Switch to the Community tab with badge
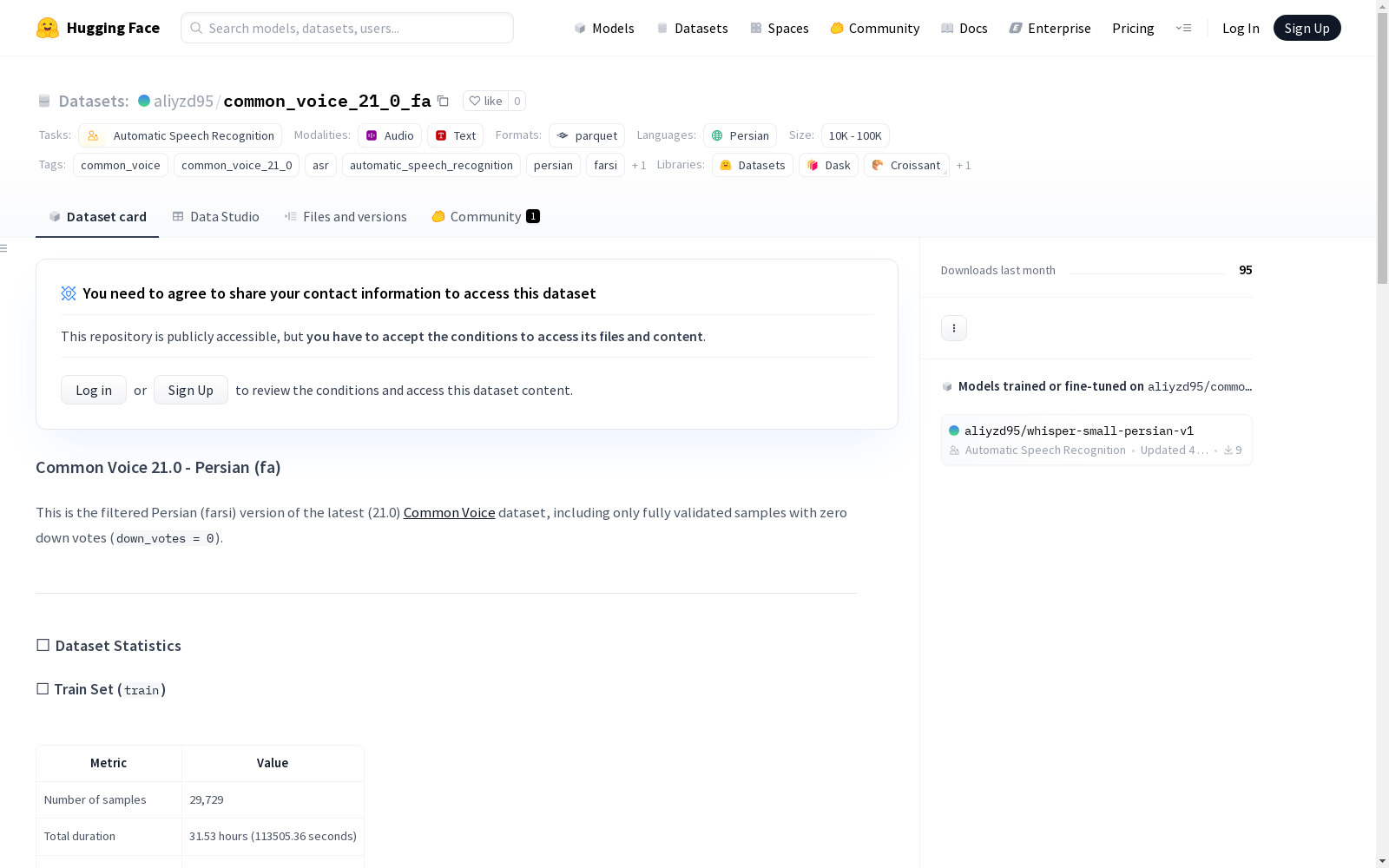 (x=485, y=217)
